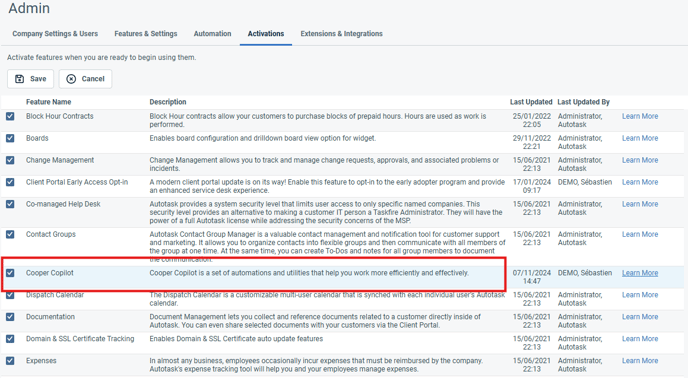Viewport: 688px width, 378px height.
Task: Select the Activations tab
Action: 266,34
